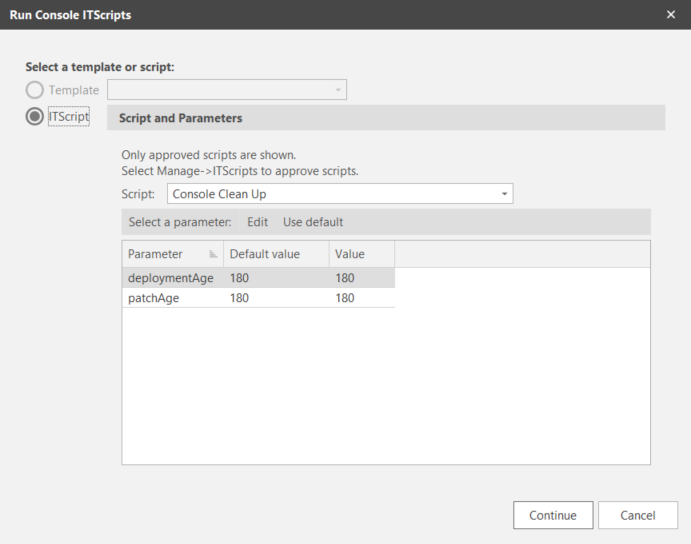Select the ITScript radio button
The height and width of the screenshot is (544, 691).
pyautogui.click(x=34, y=116)
